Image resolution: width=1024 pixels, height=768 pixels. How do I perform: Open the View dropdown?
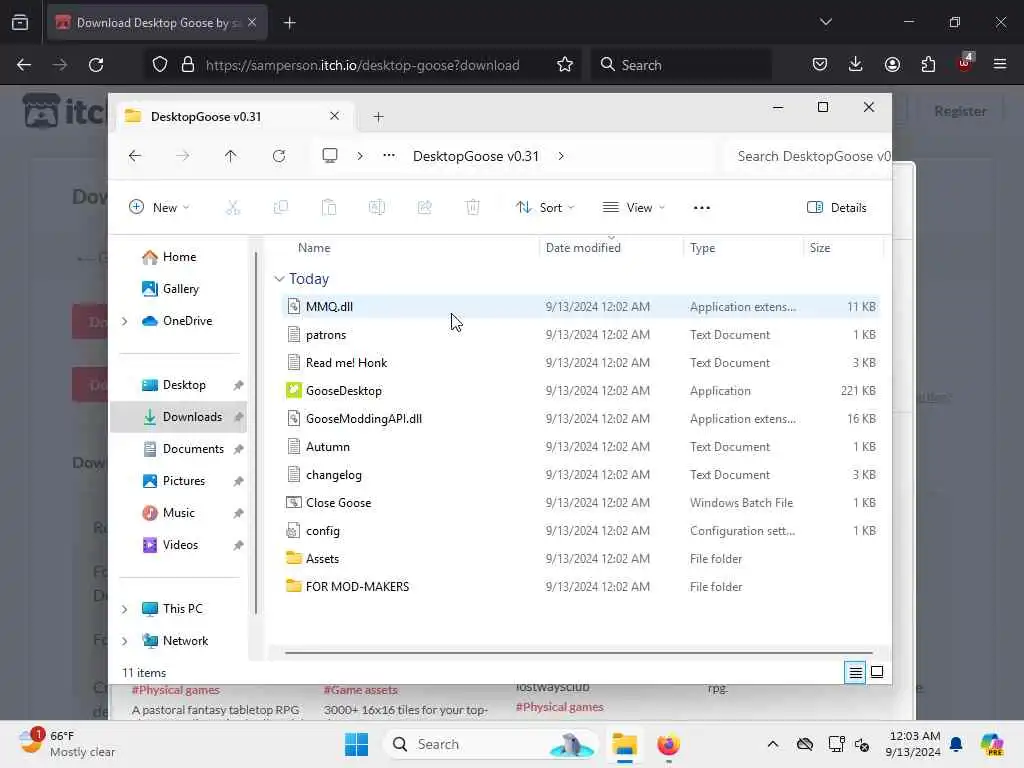(x=633, y=208)
